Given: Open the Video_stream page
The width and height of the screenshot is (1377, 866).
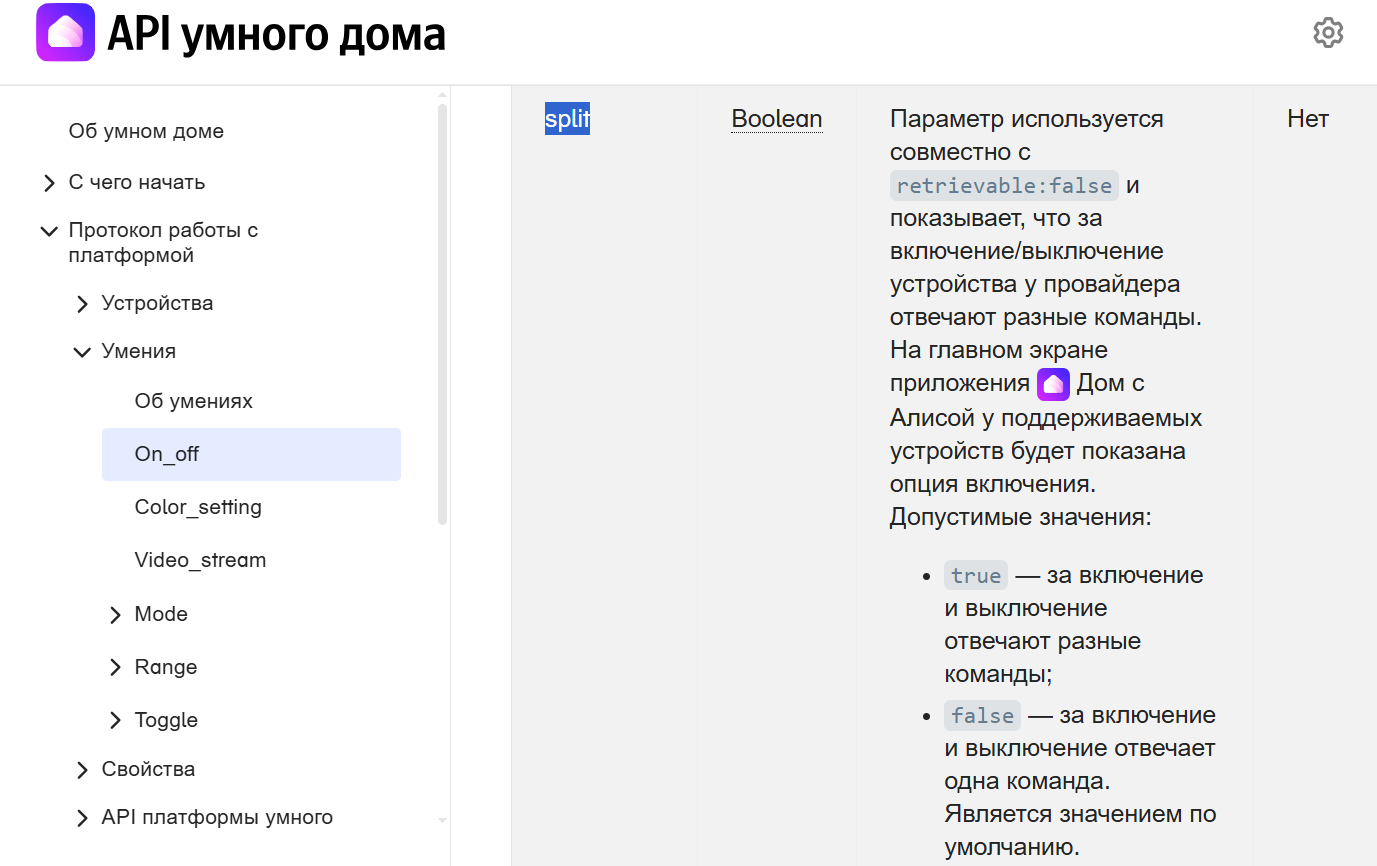Looking at the screenshot, I should [x=200, y=560].
